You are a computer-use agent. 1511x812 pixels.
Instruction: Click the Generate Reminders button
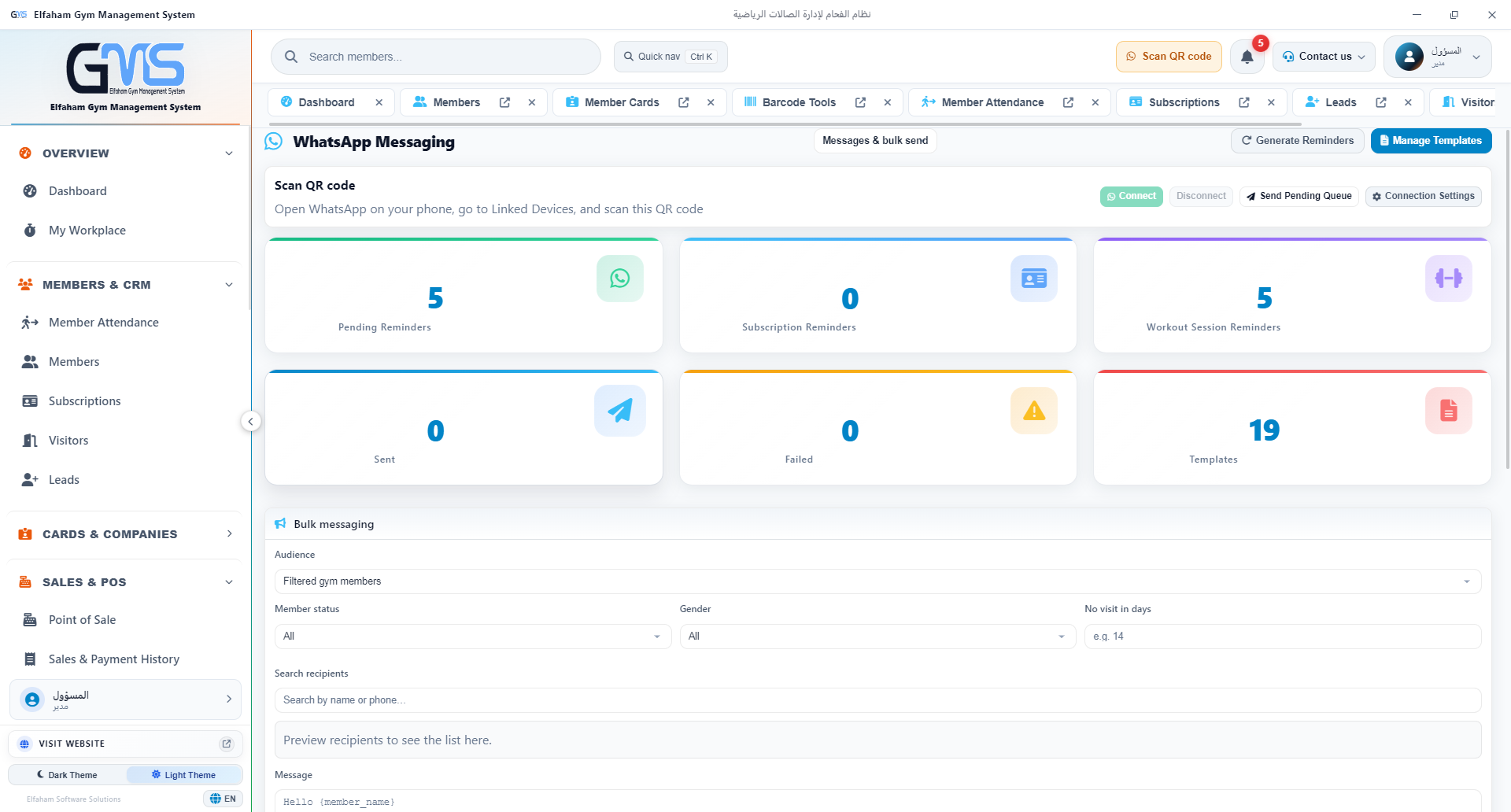tap(1297, 141)
